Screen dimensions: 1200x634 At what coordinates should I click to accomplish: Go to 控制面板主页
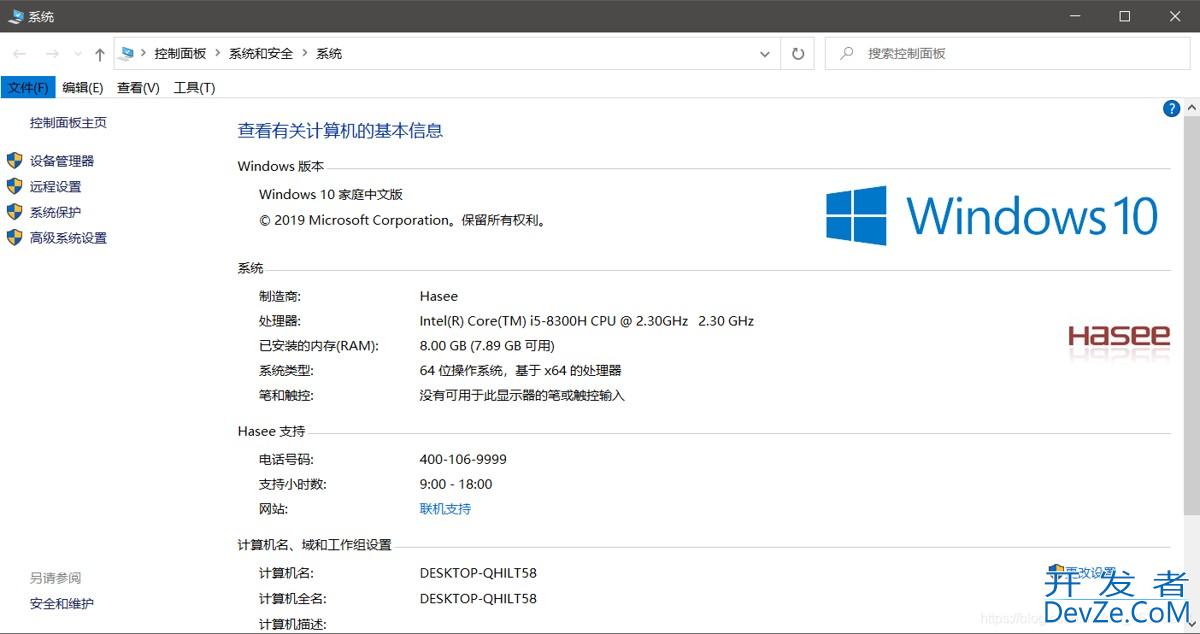click(68, 123)
